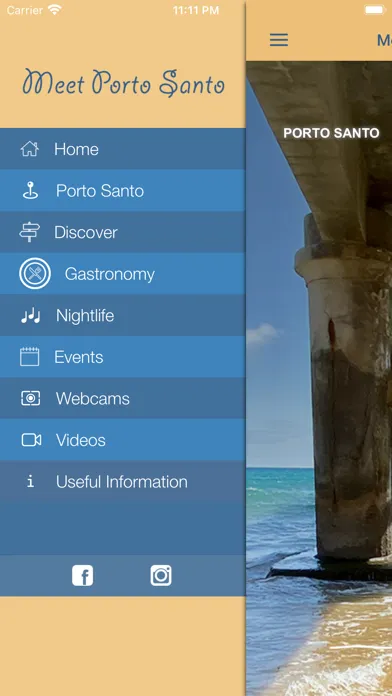The image size is (392, 696).
Task: Click the Meet Porto Santo title logo
Action: tap(123, 83)
